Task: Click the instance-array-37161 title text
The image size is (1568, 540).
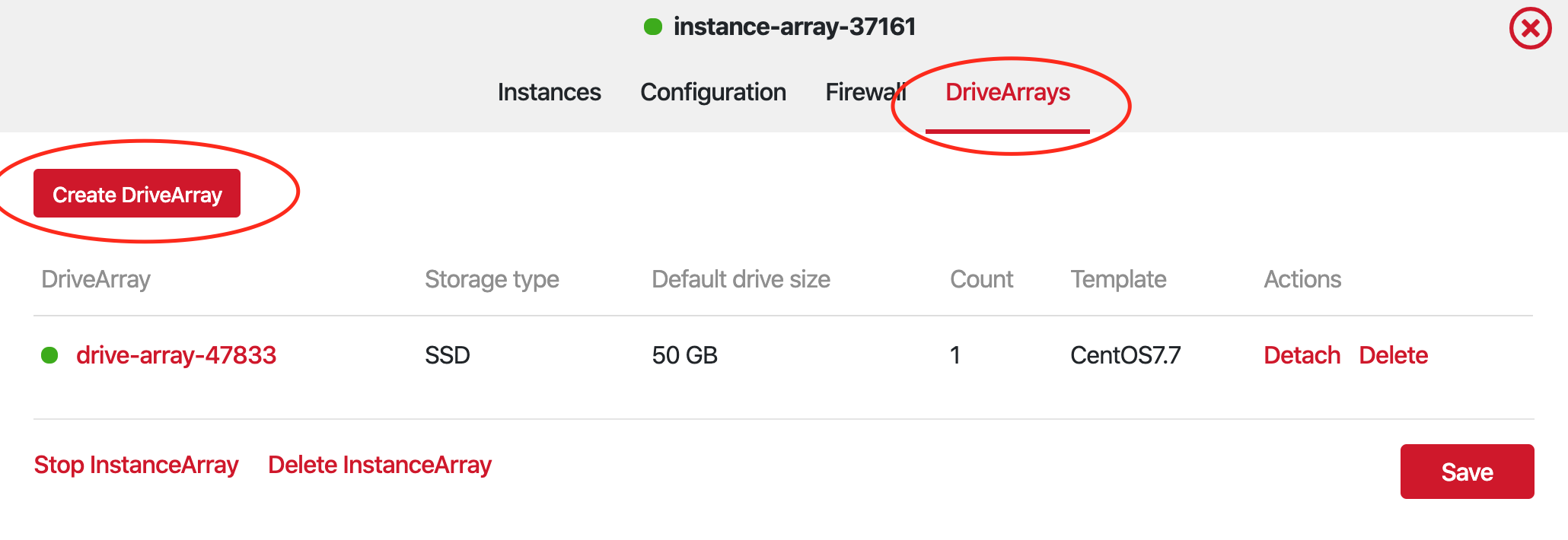Action: coord(794,27)
